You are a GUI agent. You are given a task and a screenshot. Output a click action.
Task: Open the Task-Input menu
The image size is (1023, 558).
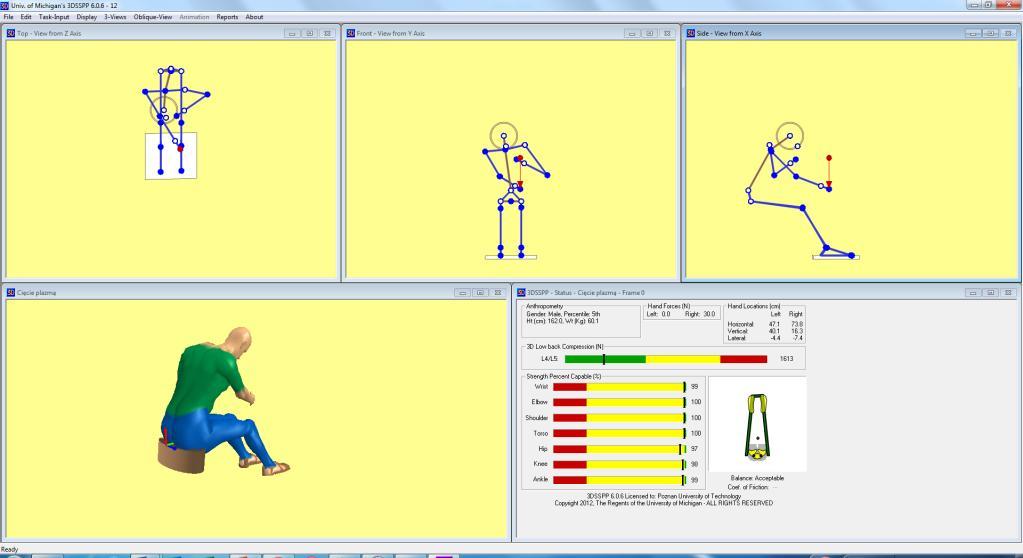54,17
